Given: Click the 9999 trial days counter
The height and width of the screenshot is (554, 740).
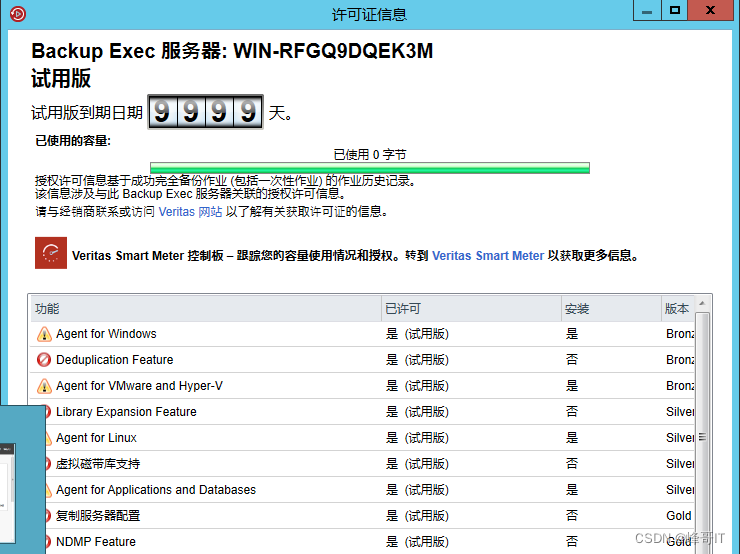Looking at the screenshot, I should coord(205,112).
